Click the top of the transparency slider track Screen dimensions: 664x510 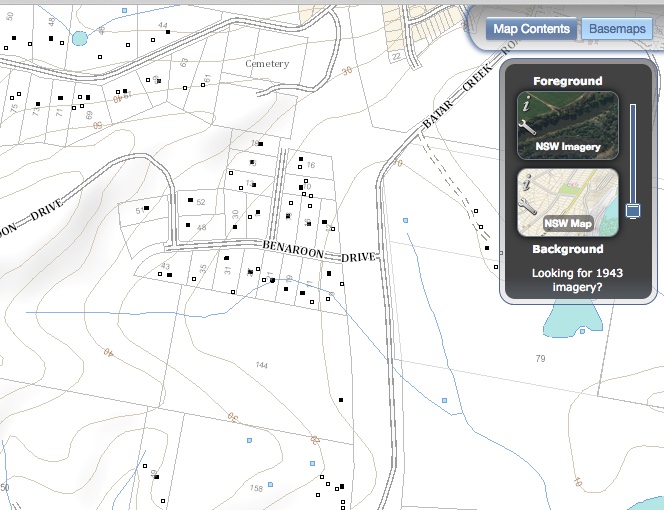(631, 108)
